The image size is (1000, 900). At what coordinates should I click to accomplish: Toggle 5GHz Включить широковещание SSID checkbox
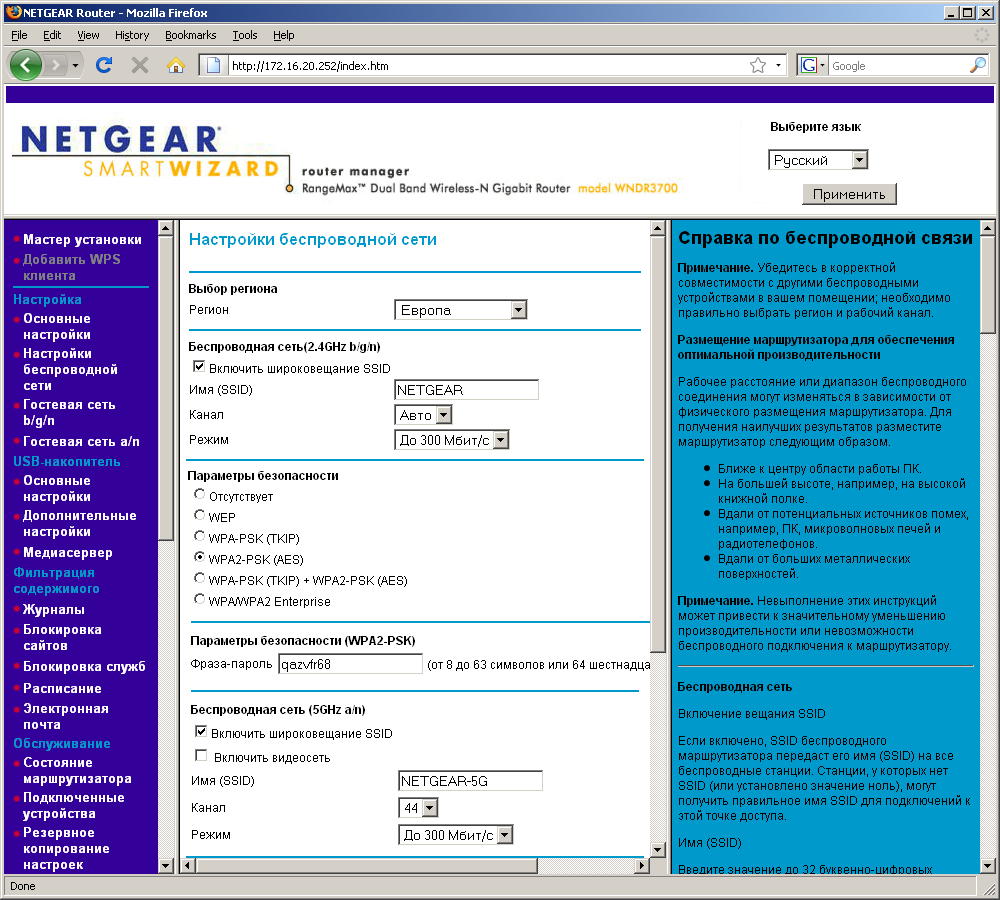pyautogui.click(x=201, y=732)
